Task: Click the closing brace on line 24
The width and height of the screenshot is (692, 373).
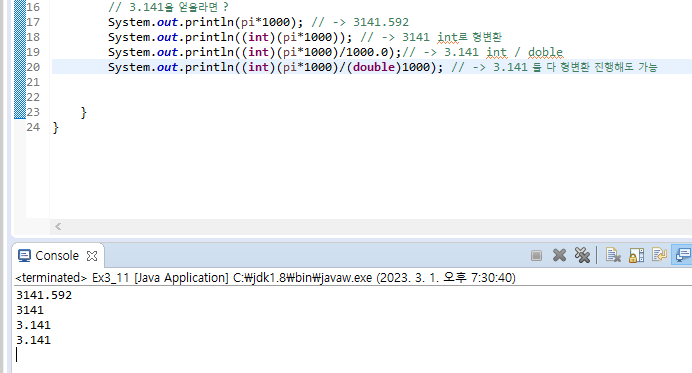Action: 56,128
